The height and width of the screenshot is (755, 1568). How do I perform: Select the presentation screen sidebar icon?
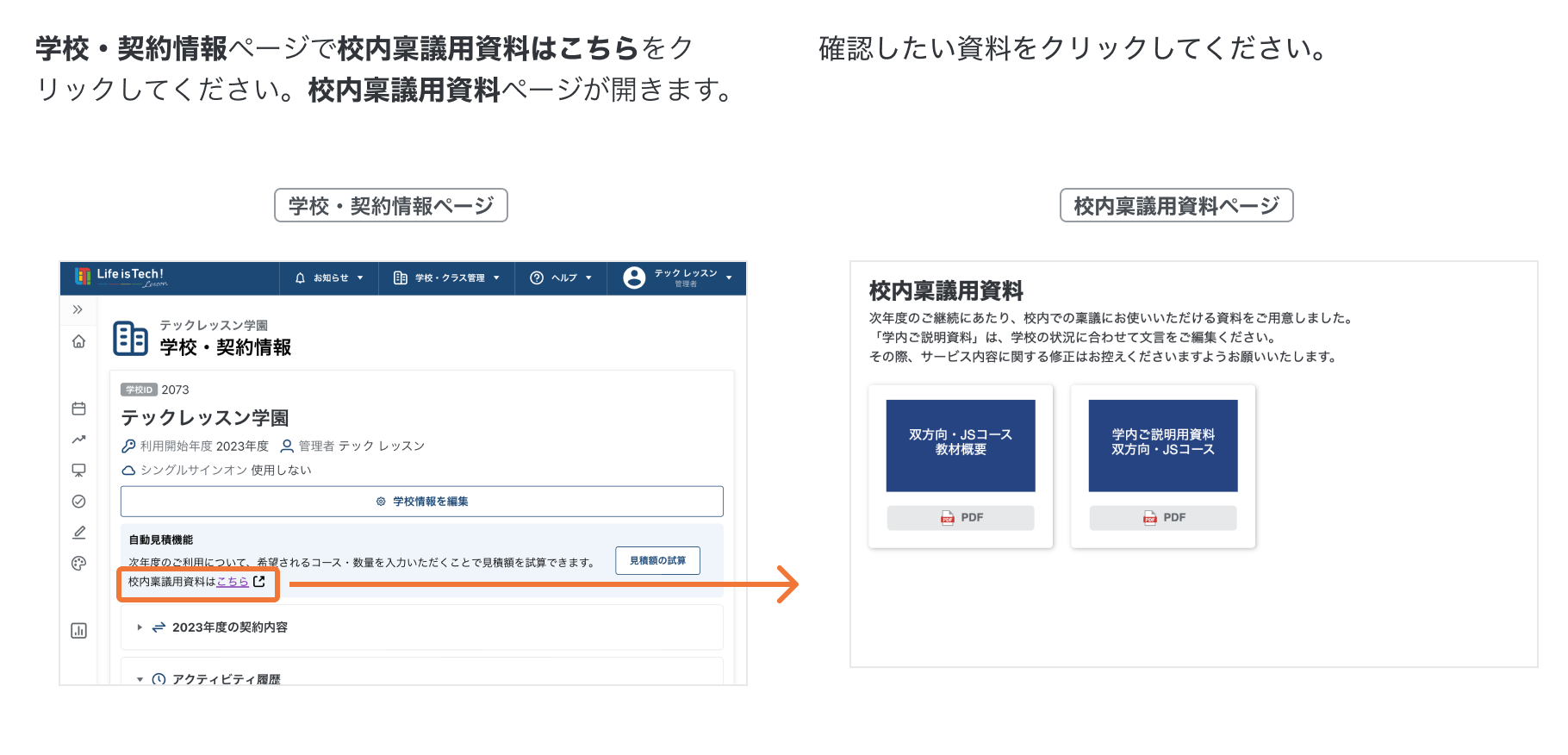[78, 471]
